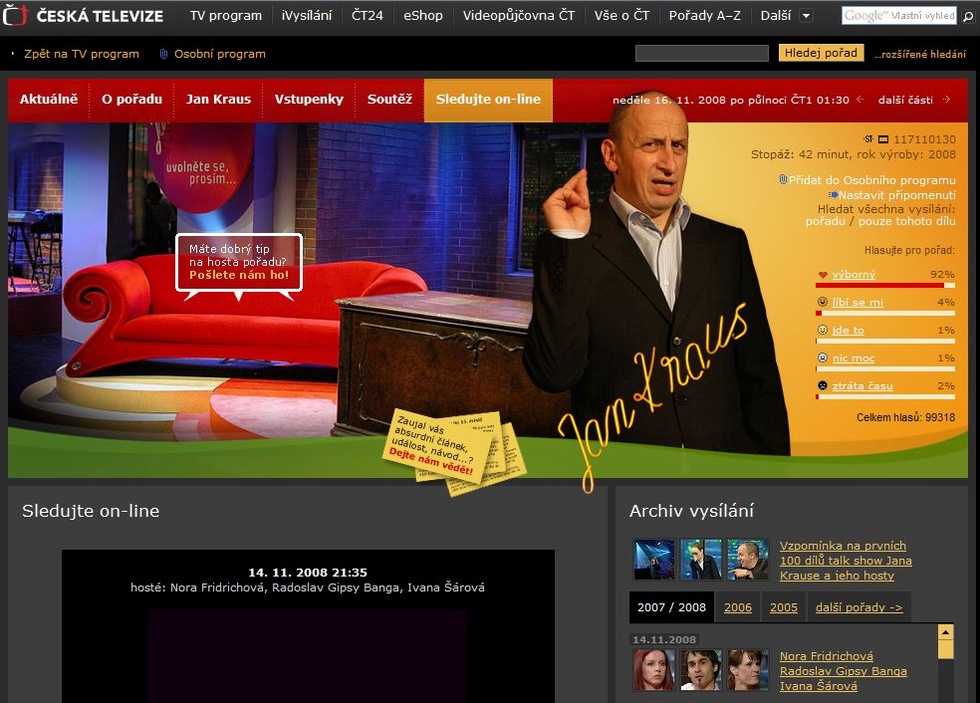Click the Google search magnifier icon

click(968, 16)
